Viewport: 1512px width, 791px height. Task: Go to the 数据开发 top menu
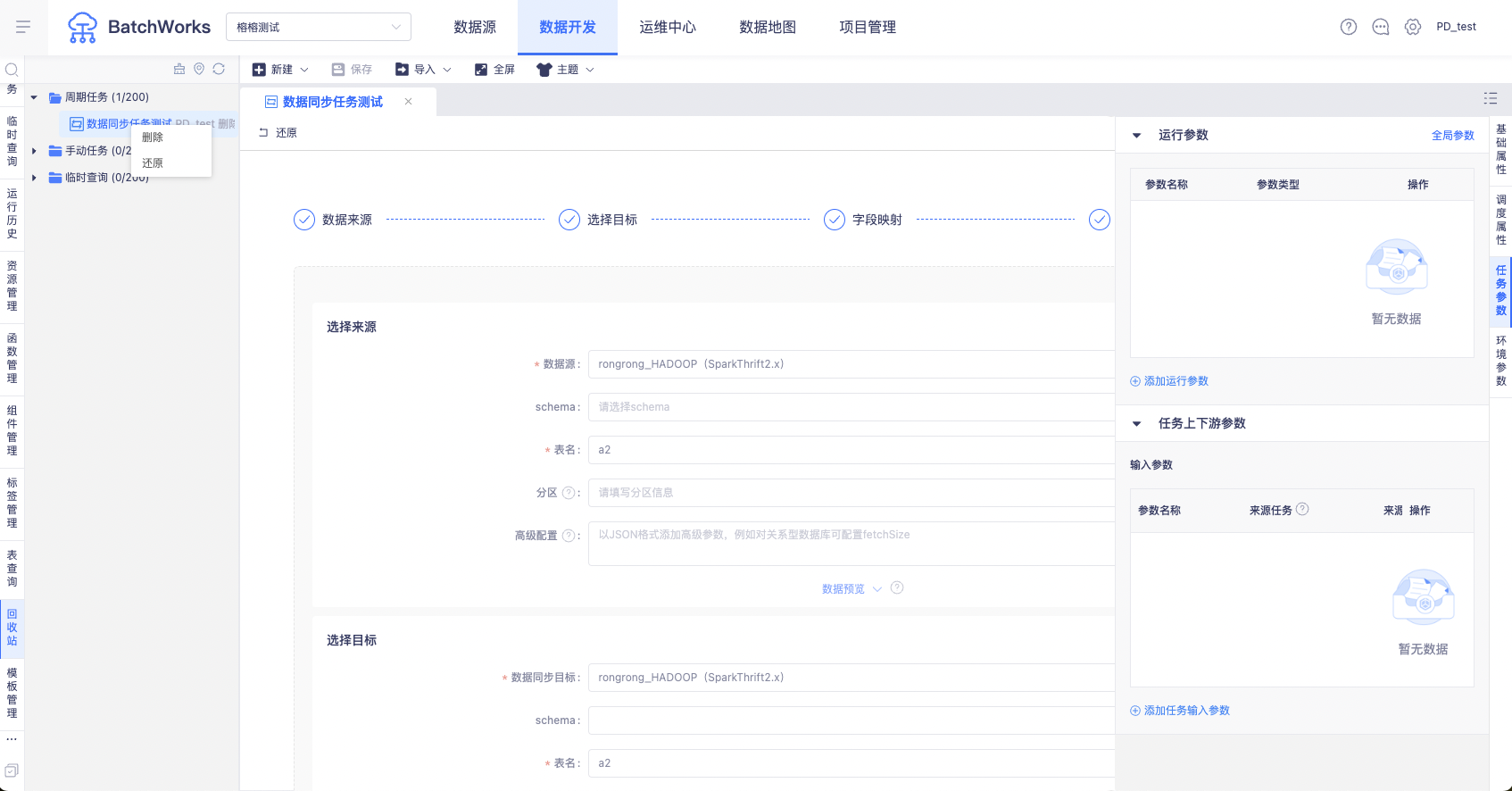pos(568,28)
